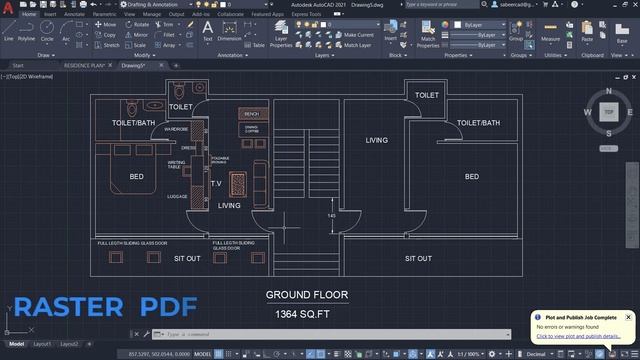Switch to RESIDENCE PLAN drawing tab

84,65
